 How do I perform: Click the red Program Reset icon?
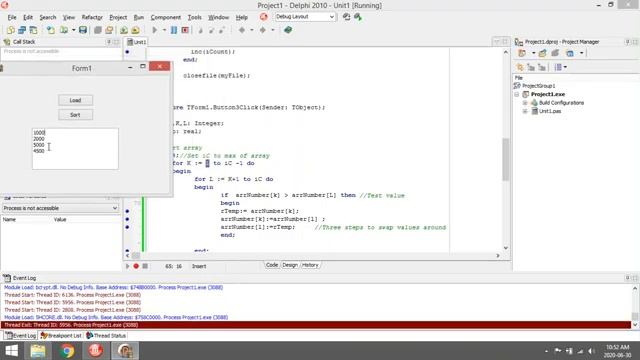pyautogui.click(x=185, y=30)
